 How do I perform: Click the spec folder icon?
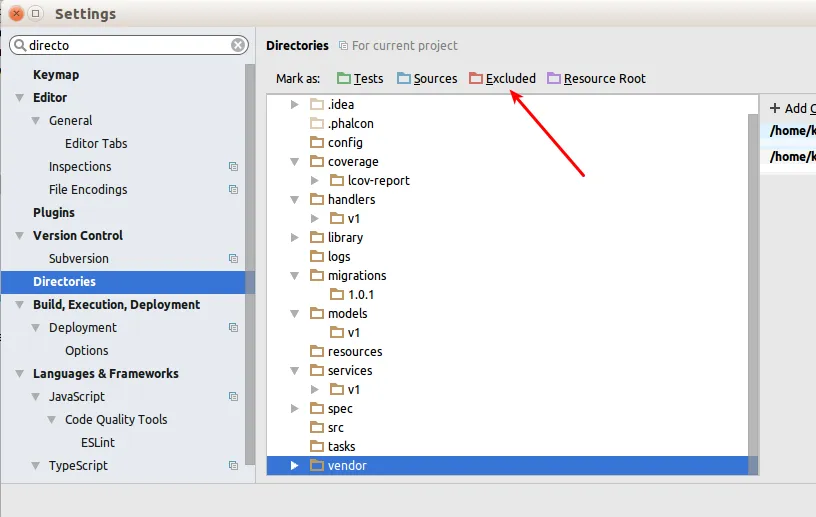(317, 408)
